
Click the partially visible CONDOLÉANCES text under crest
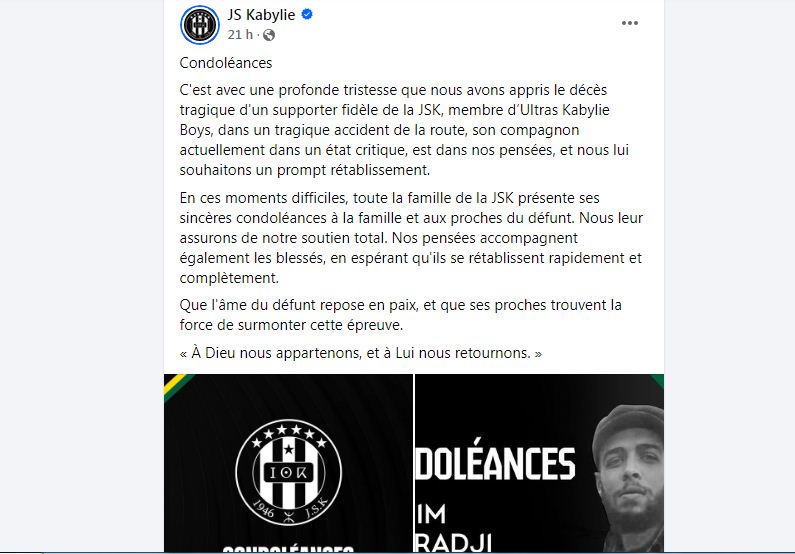click(x=288, y=549)
